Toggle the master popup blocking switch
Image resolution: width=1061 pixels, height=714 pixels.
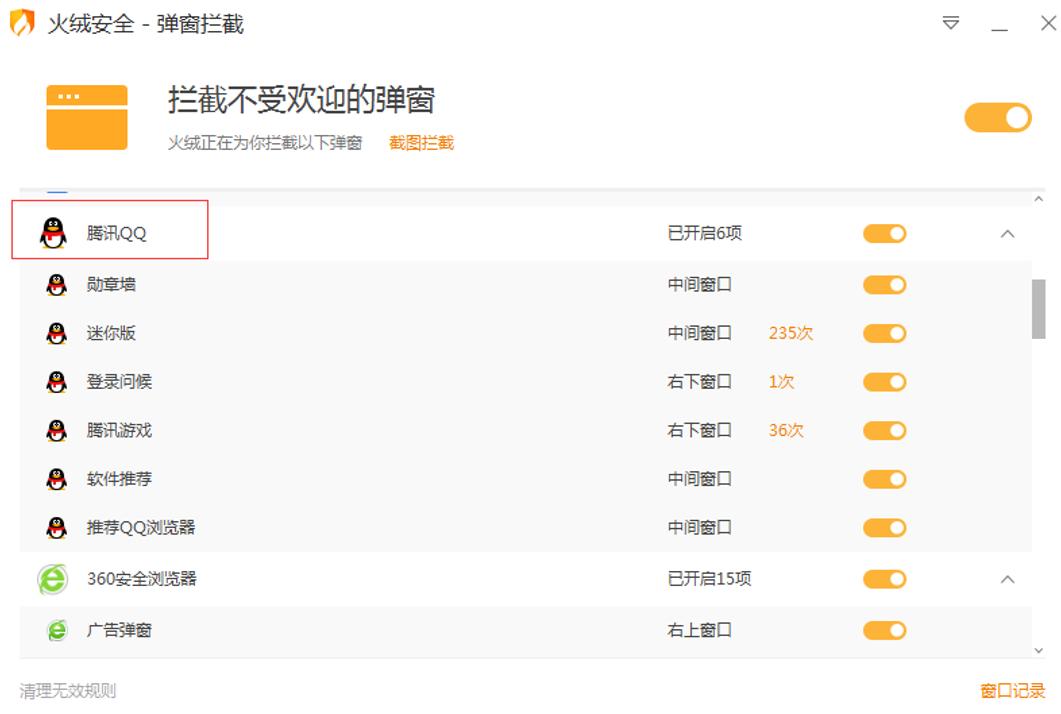[997, 117]
